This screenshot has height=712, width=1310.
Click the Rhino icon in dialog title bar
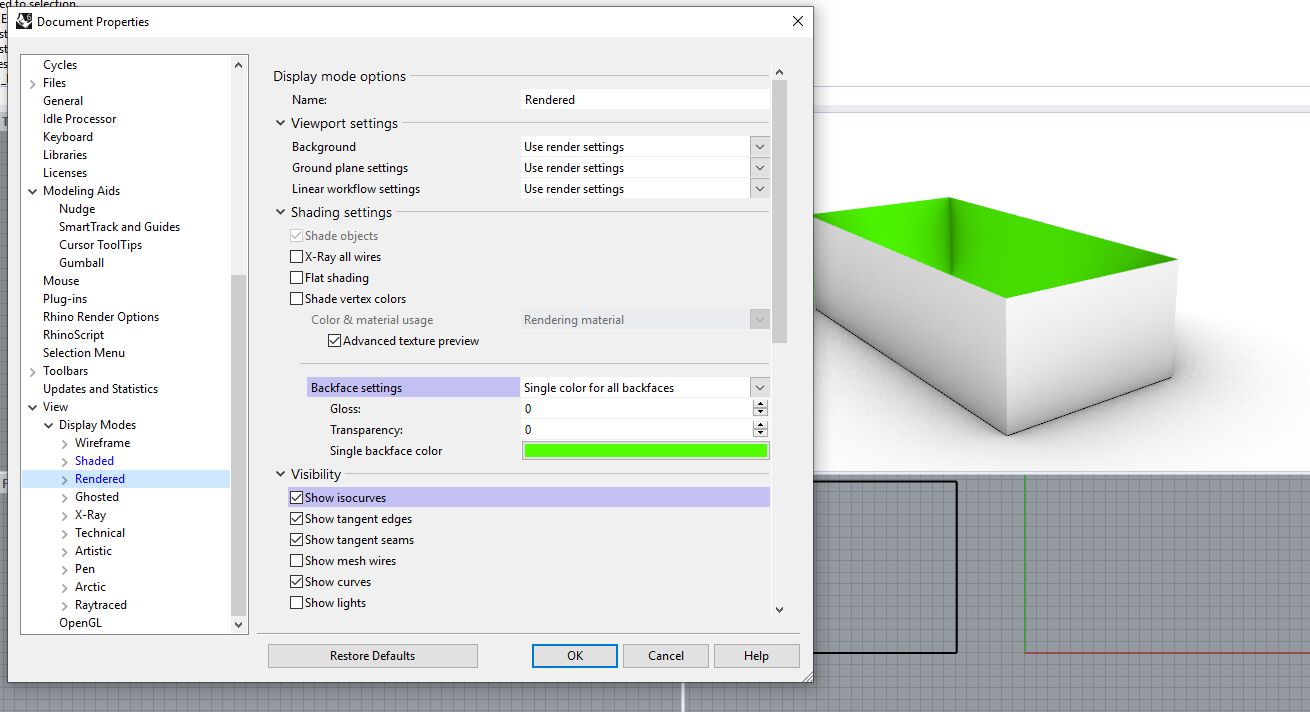[24, 21]
